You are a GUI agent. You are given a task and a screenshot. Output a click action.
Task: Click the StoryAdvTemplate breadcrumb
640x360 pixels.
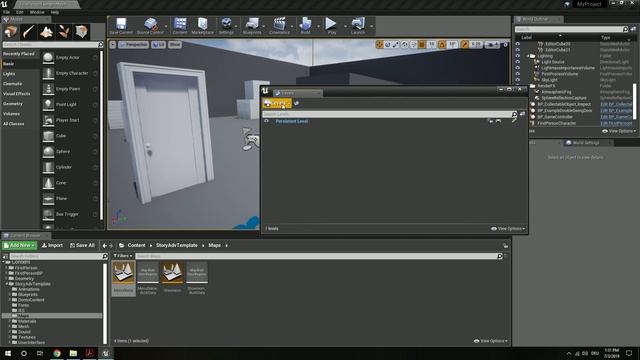pyautogui.click(x=177, y=245)
